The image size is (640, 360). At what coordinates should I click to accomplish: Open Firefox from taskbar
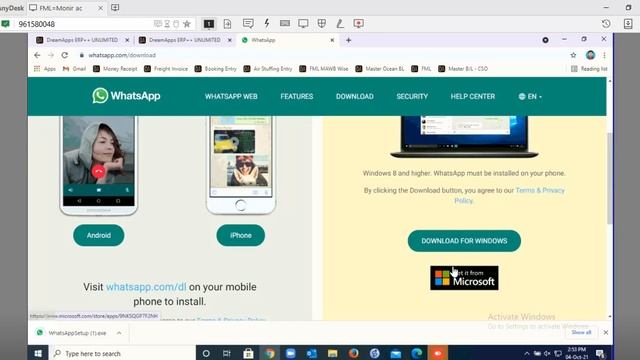click(353, 353)
